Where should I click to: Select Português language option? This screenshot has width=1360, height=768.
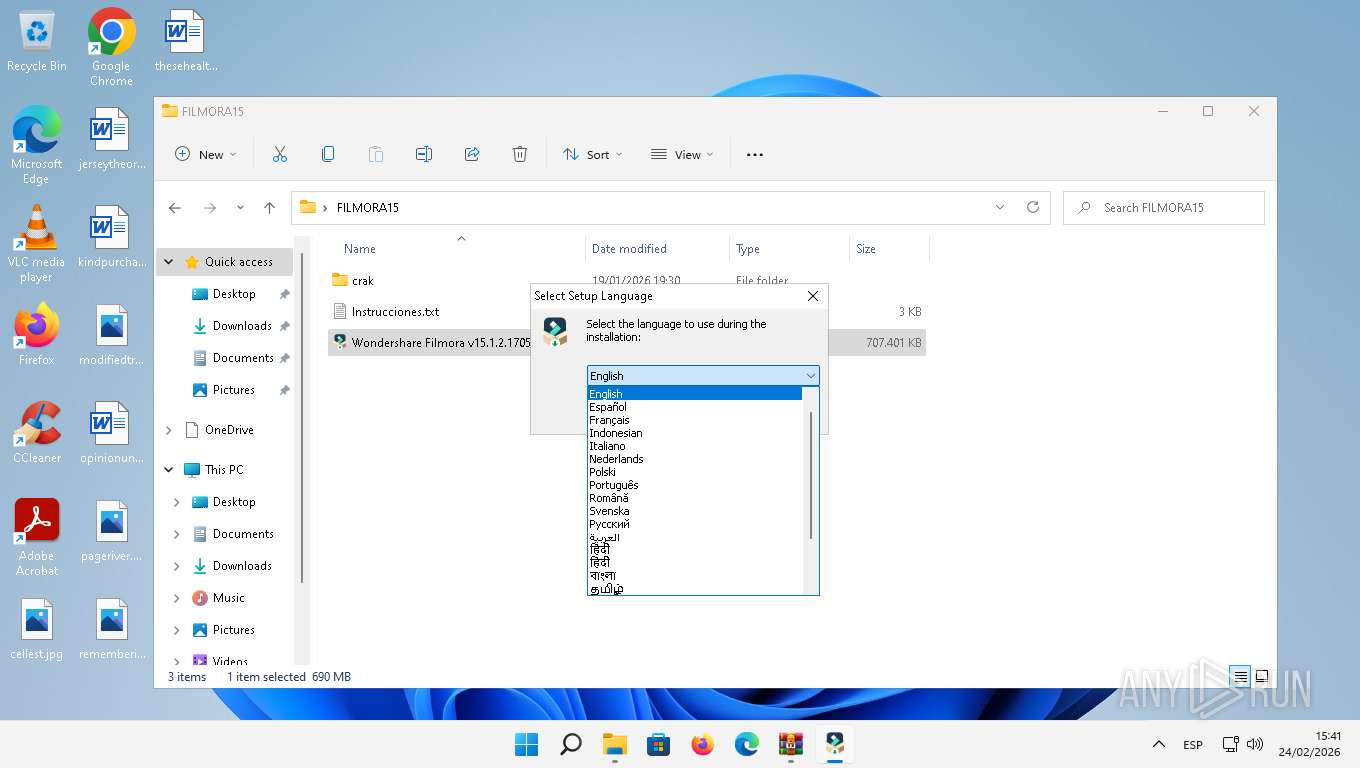coord(695,485)
